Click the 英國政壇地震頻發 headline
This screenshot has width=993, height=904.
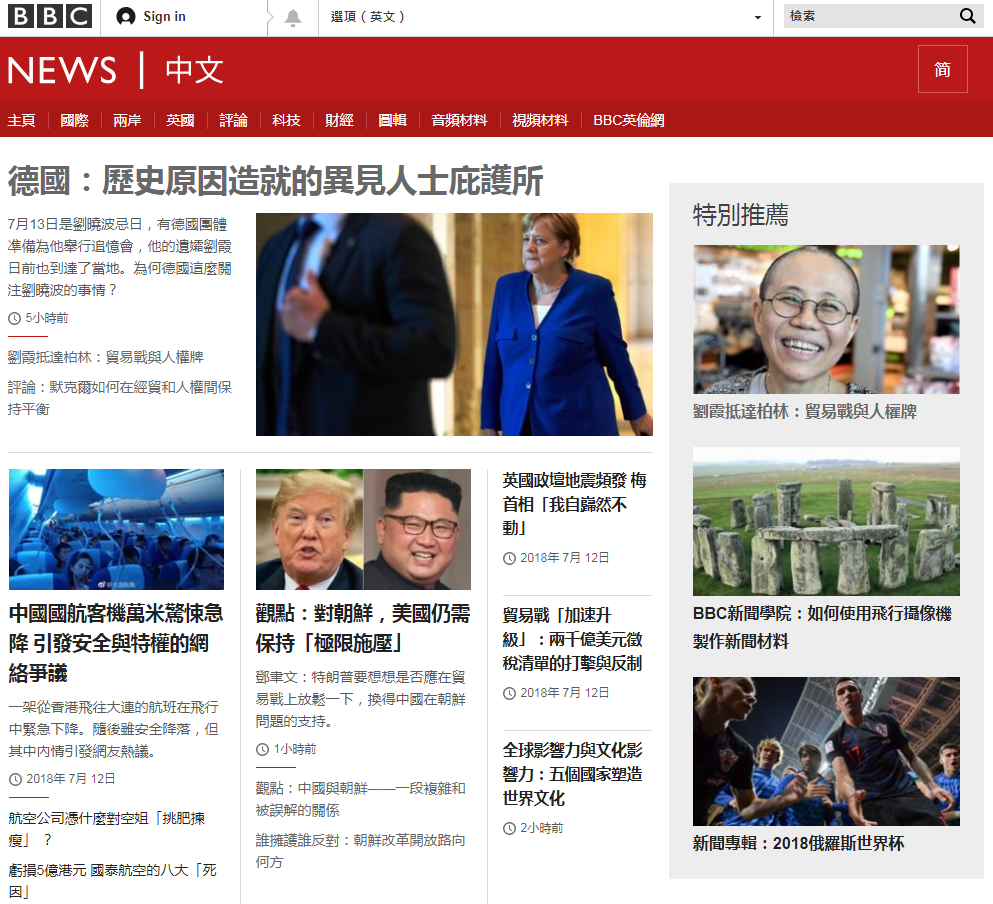(574, 504)
